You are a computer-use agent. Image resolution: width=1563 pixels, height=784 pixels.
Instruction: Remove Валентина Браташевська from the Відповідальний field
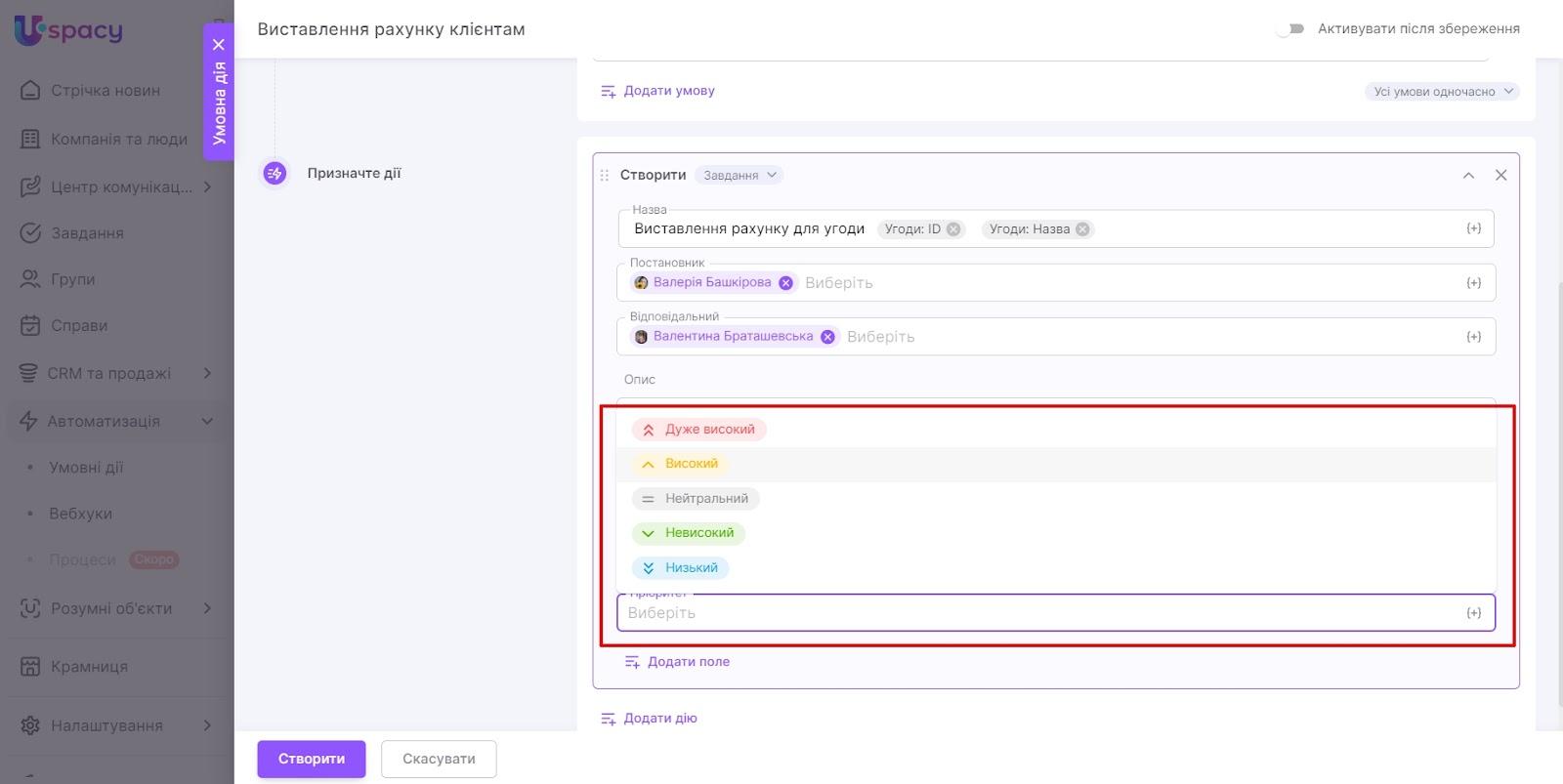click(827, 337)
